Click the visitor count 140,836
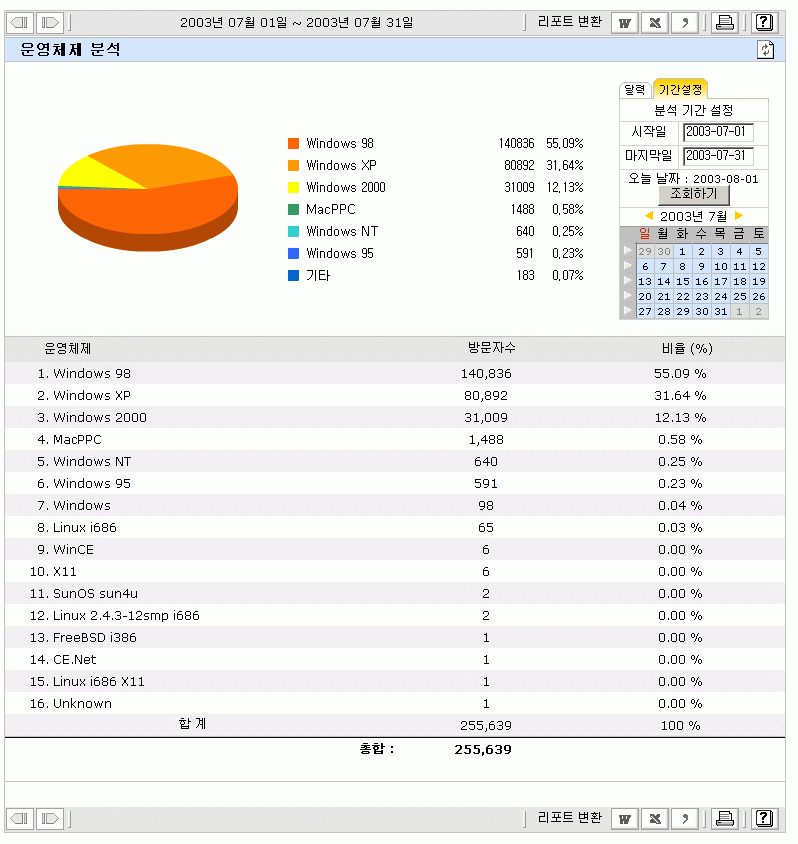Viewport: 798px width, 844px height. (x=486, y=374)
